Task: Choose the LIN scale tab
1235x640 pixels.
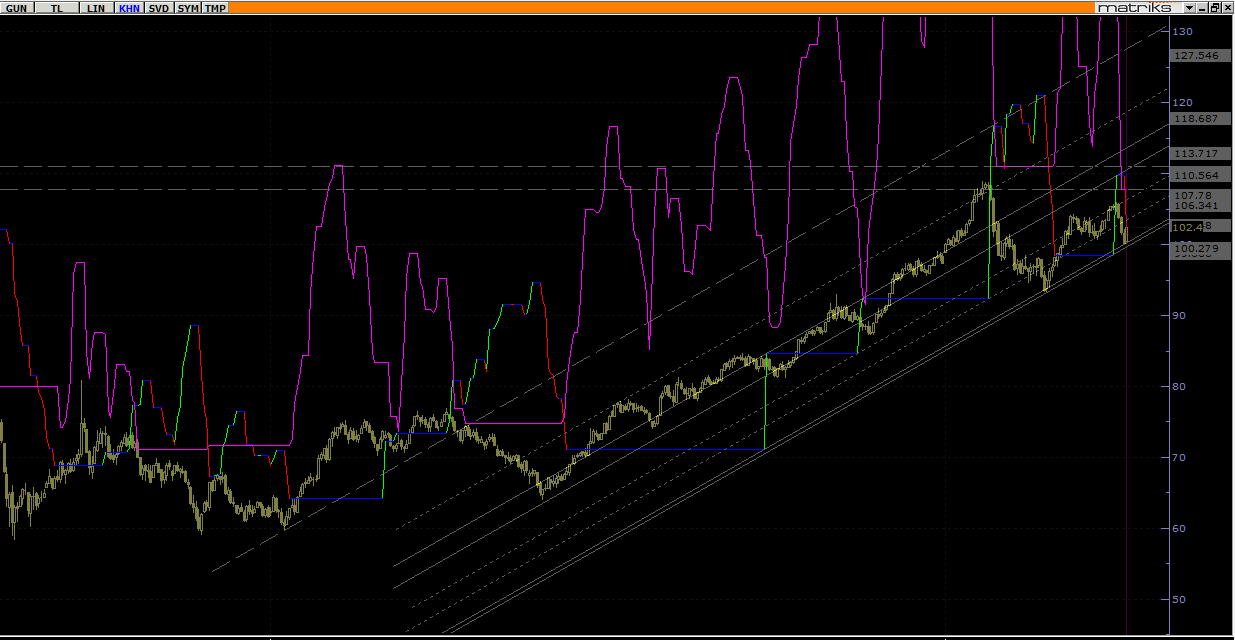Action: 96,7
